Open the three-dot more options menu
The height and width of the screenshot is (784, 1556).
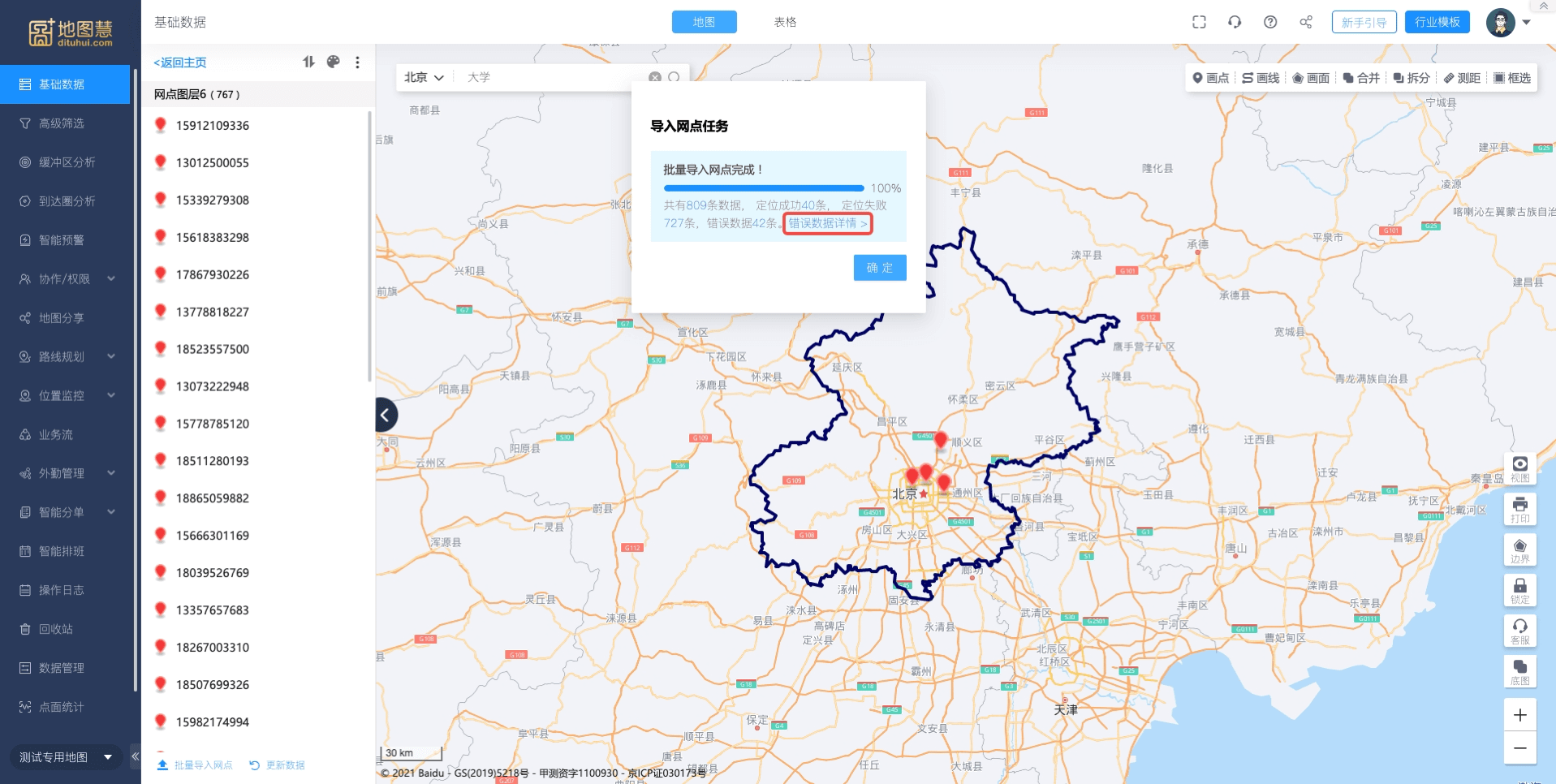357,62
